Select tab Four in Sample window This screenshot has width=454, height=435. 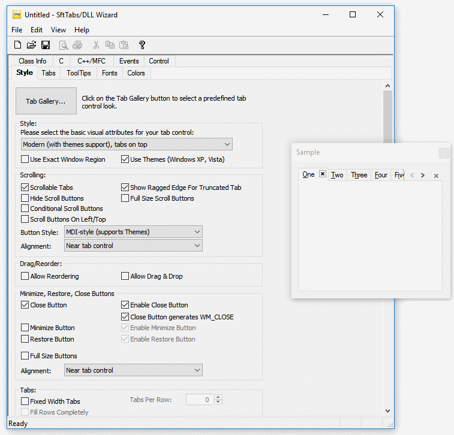[x=381, y=175]
